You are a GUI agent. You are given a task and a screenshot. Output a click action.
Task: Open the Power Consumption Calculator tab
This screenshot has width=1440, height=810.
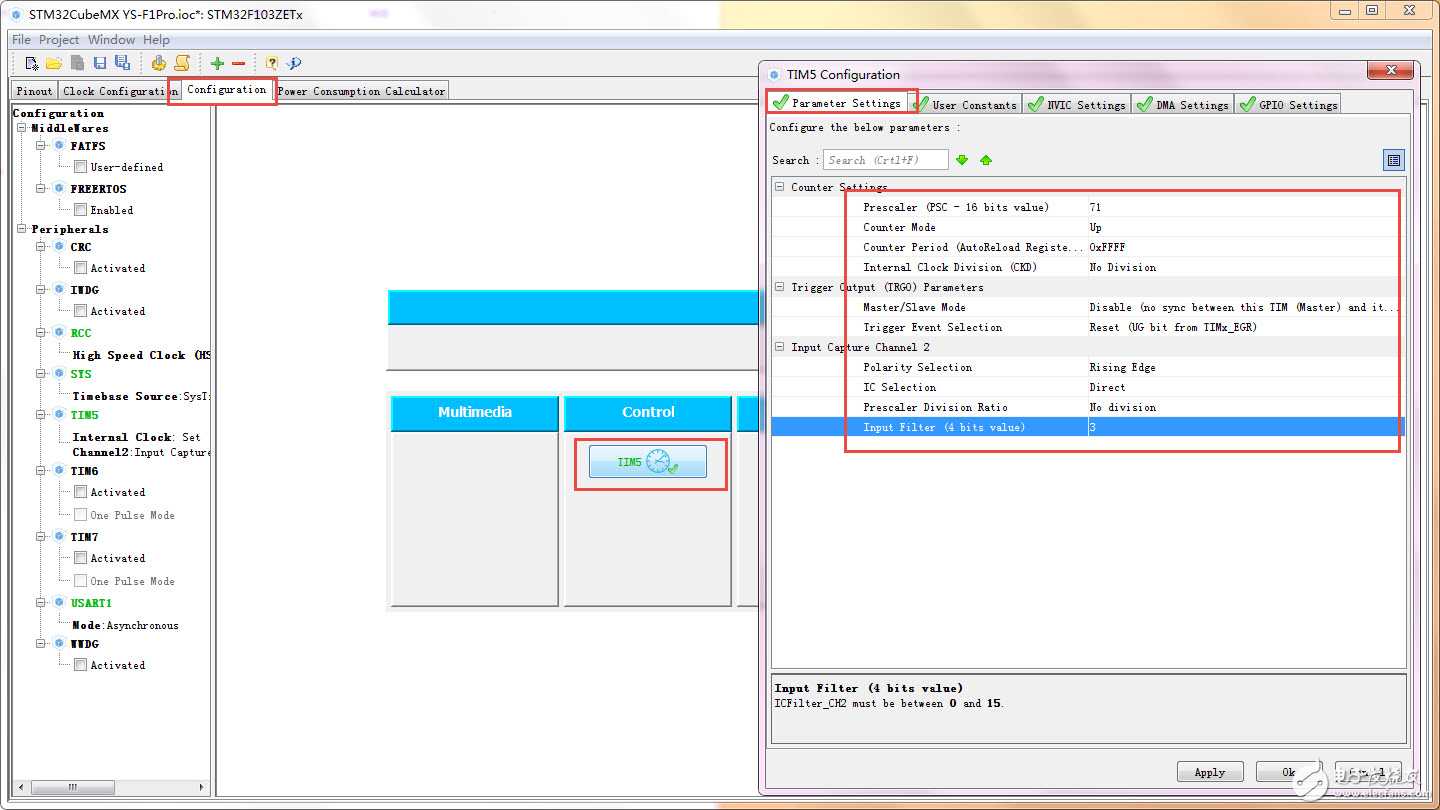pos(361,91)
